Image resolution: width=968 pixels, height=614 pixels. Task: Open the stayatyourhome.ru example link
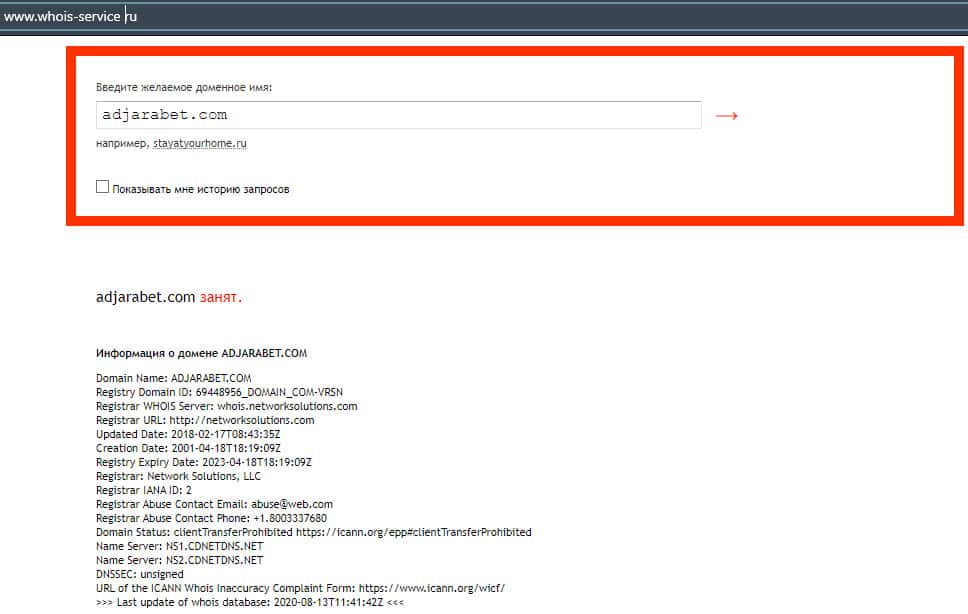pyautogui.click(x=200, y=143)
